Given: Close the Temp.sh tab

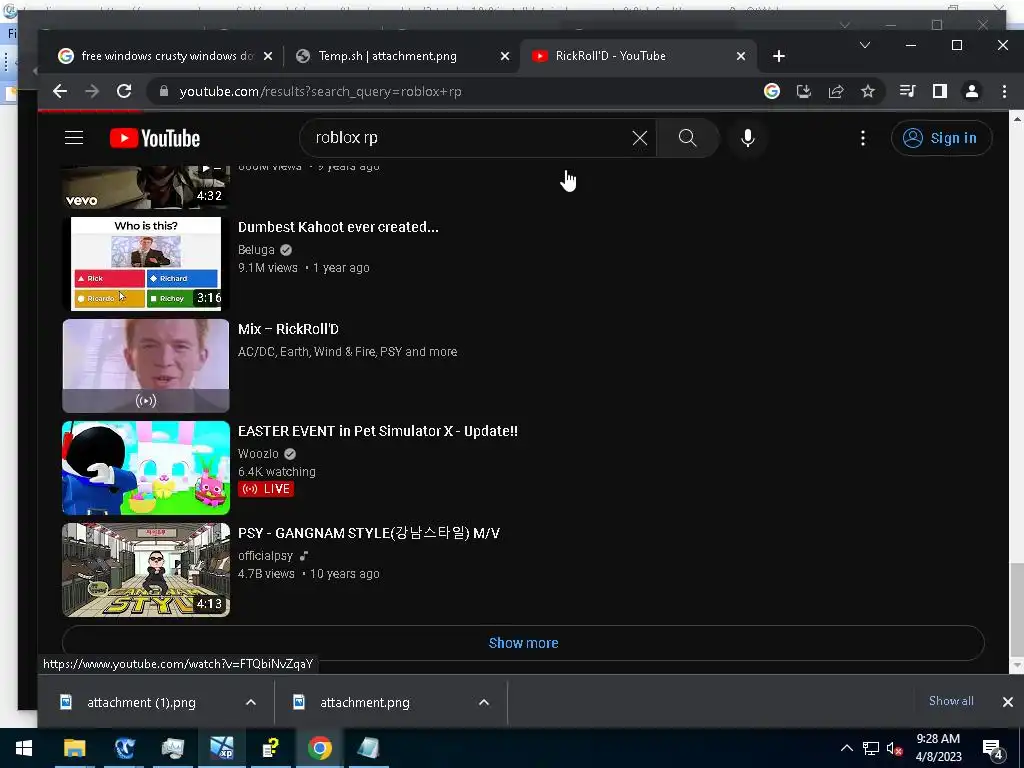Looking at the screenshot, I should (505, 56).
